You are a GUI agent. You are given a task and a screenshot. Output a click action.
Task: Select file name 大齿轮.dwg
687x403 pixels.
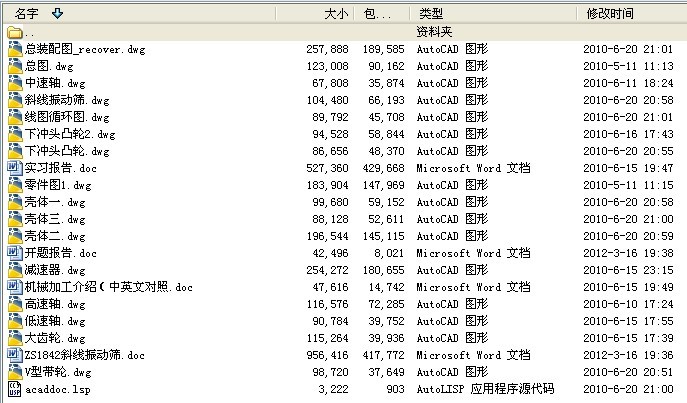point(55,338)
